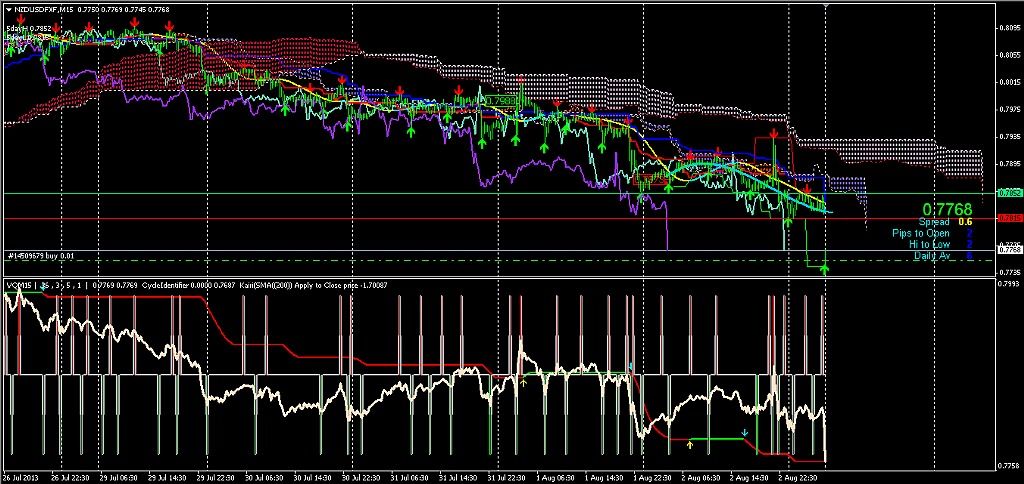Click the red 0.7815 price axis label
This screenshot has height=484, width=1024.
(x=1009, y=218)
